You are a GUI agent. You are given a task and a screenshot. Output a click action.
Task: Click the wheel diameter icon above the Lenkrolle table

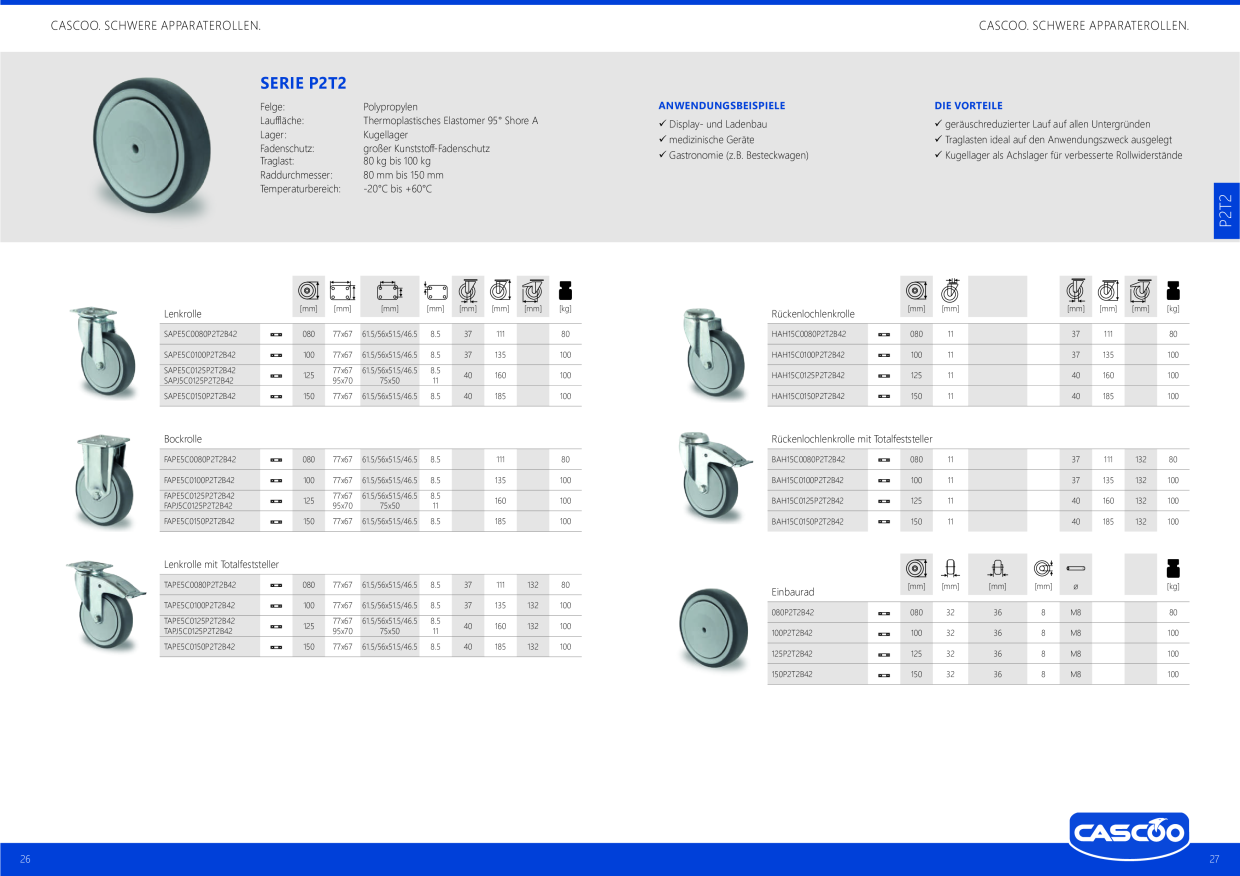coord(308,290)
